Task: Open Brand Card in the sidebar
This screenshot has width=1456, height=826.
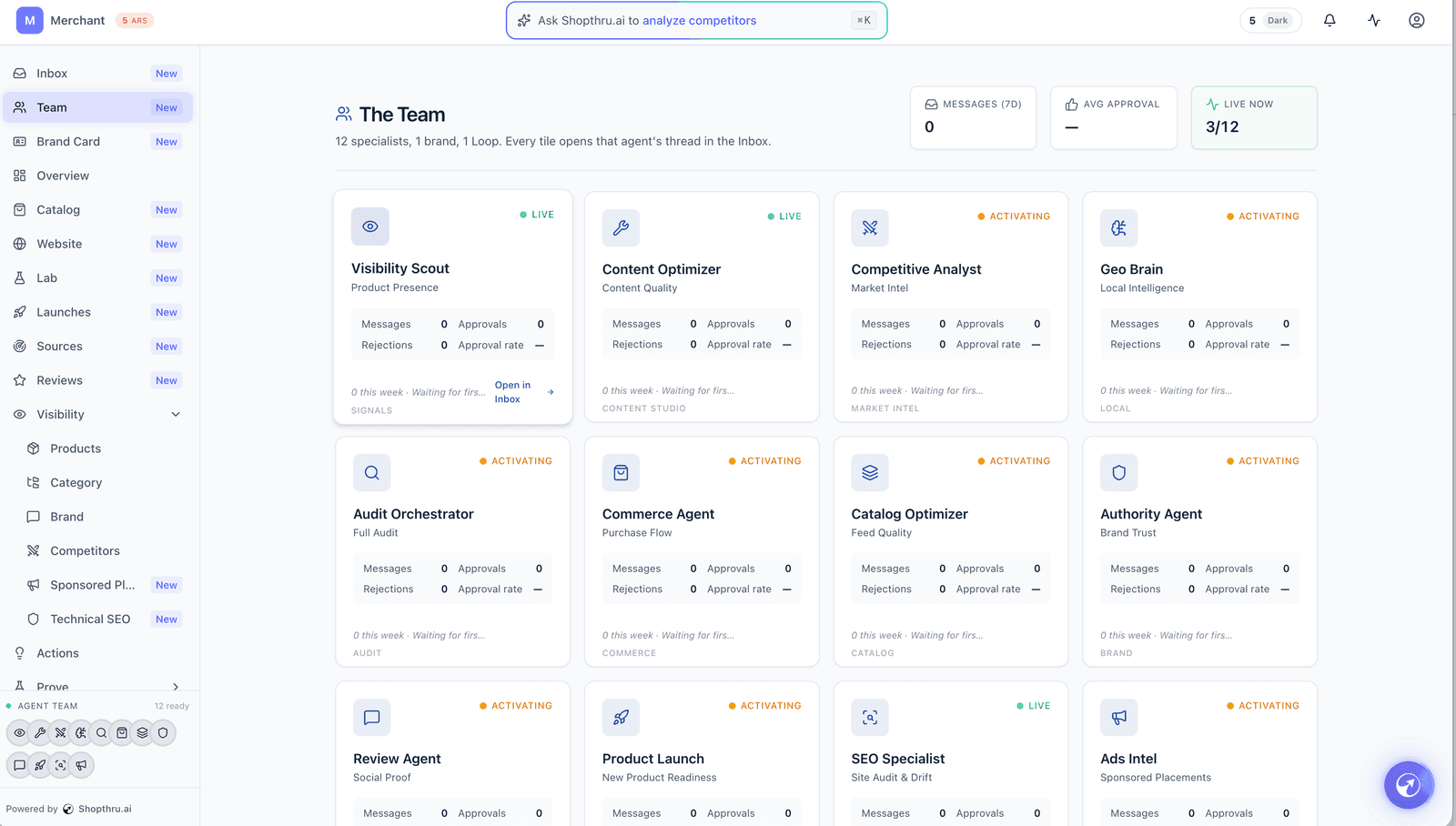Action: click(x=97, y=142)
